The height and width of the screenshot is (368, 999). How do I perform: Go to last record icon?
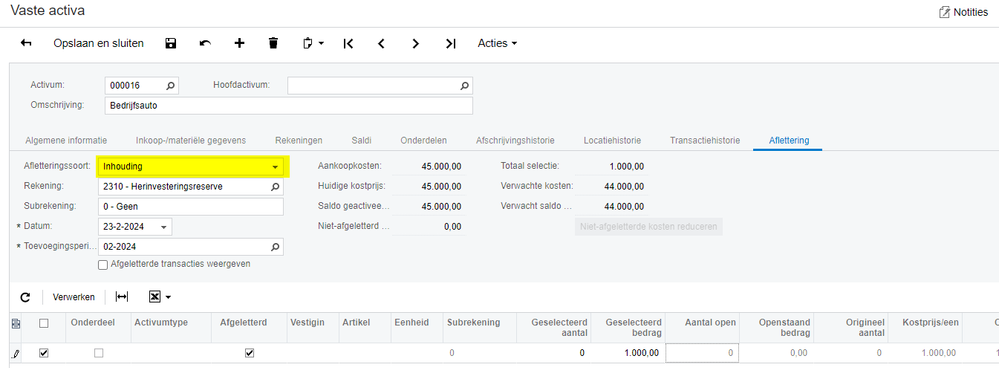(x=450, y=43)
